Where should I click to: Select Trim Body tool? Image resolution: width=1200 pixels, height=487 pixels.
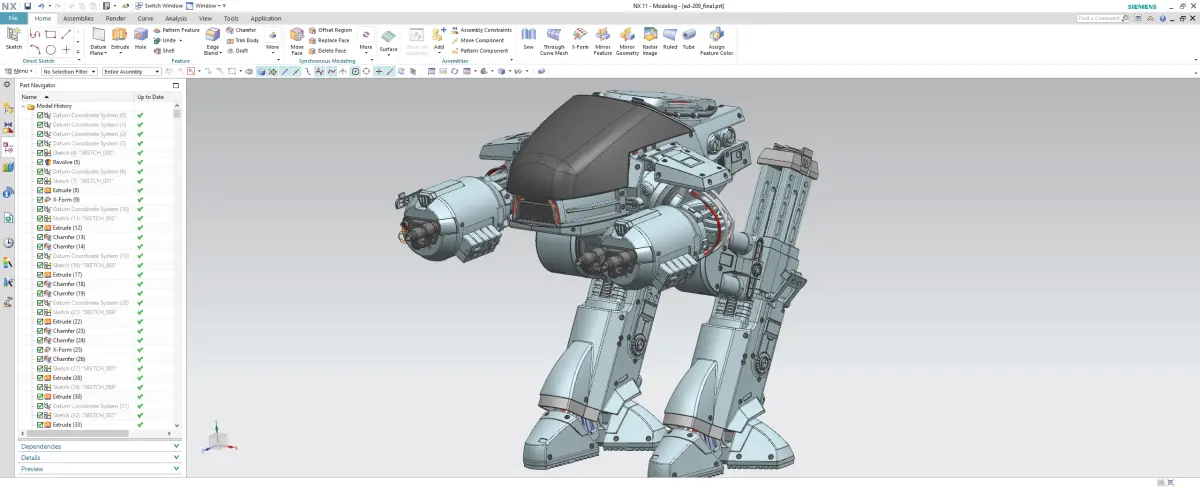(243, 40)
